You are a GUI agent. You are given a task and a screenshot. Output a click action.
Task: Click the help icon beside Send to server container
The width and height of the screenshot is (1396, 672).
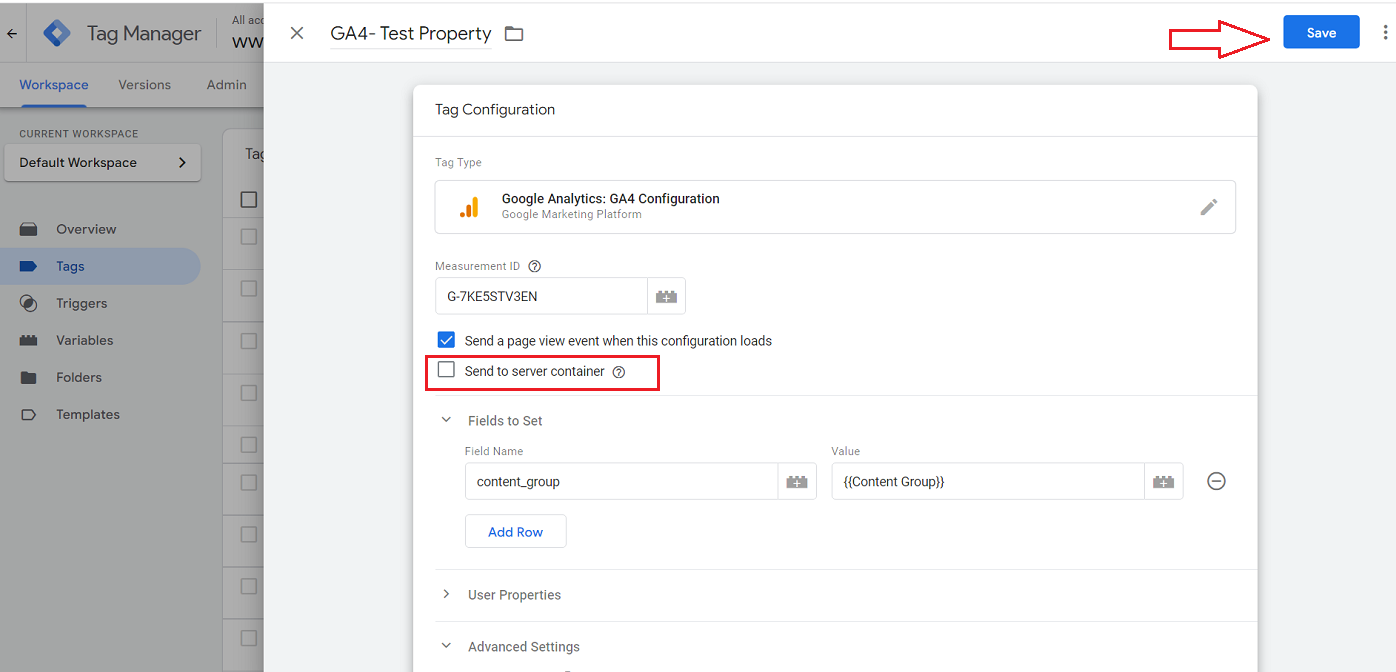pyautogui.click(x=619, y=372)
